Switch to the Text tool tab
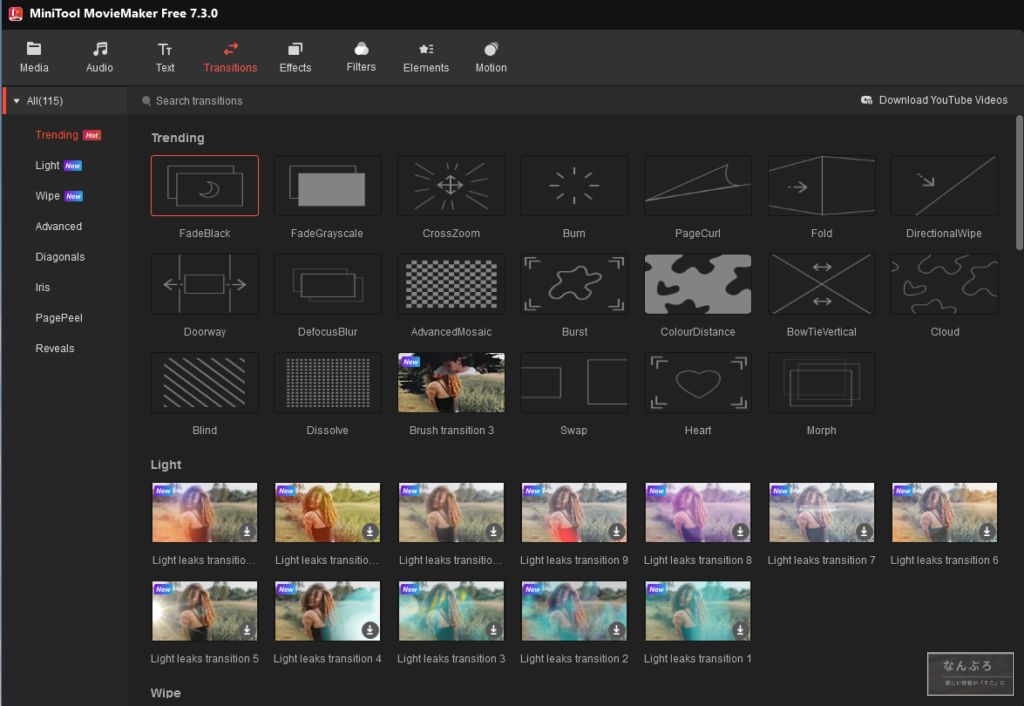1024x706 pixels. 165,57
